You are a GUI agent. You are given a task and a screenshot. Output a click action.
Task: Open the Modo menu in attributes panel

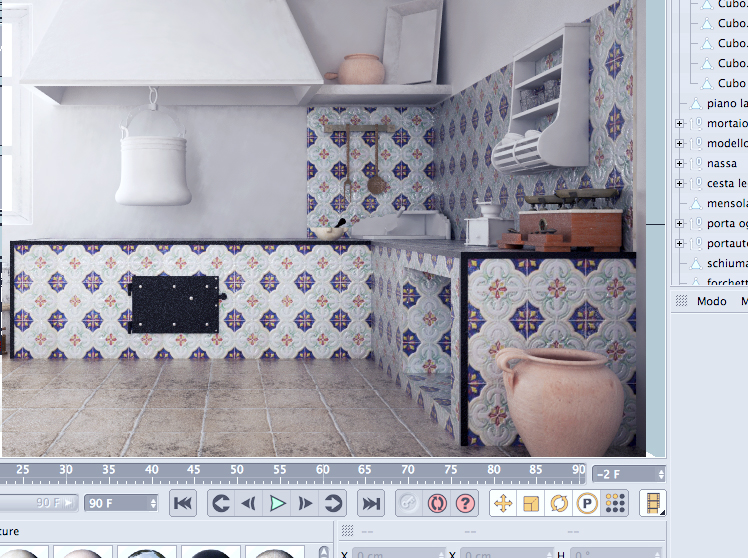coord(711,301)
